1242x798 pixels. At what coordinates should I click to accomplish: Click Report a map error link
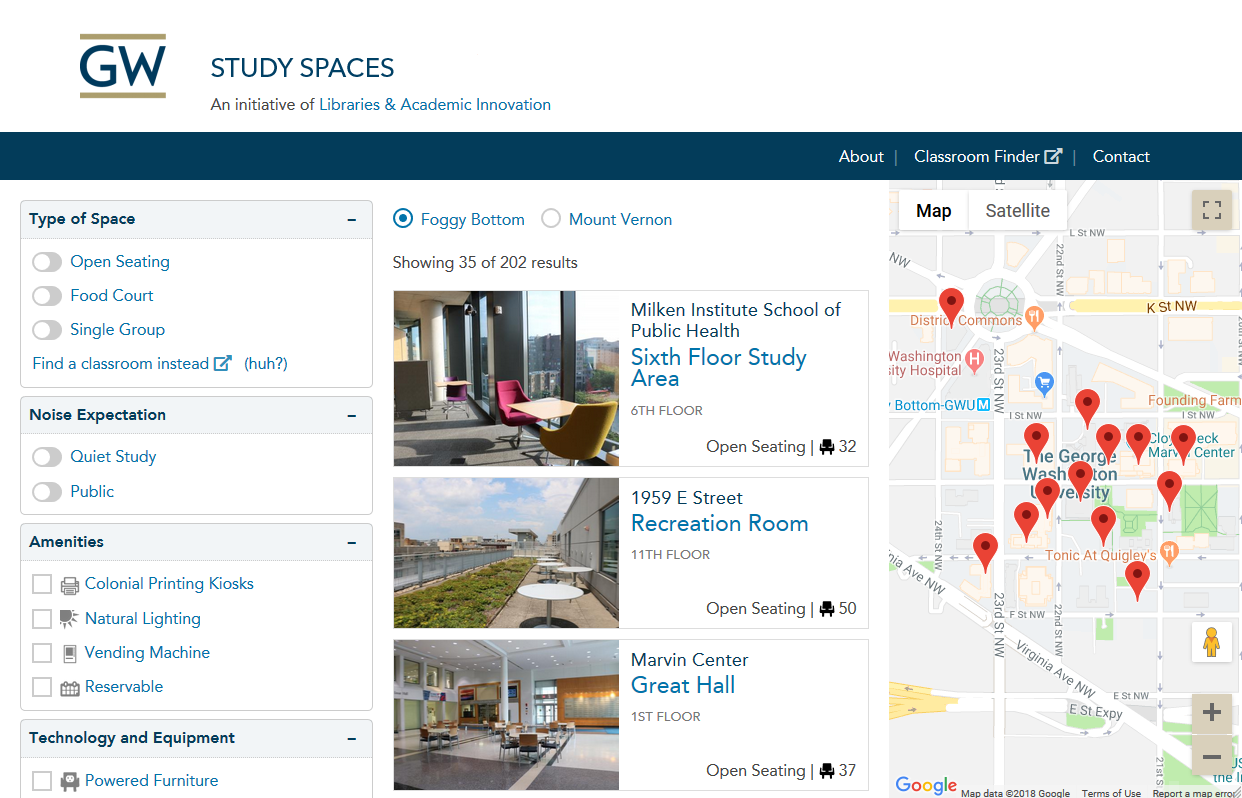(x=1195, y=793)
